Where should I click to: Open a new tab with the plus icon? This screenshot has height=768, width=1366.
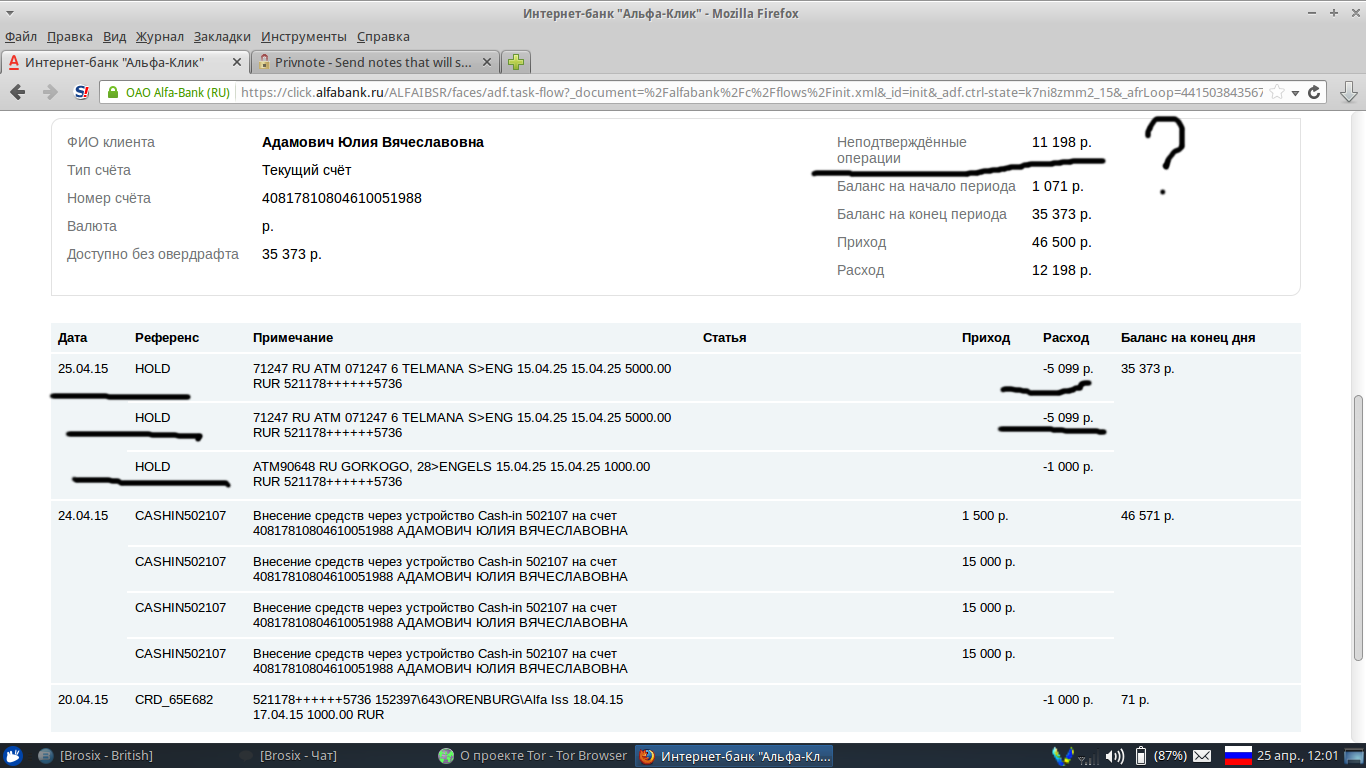click(515, 62)
